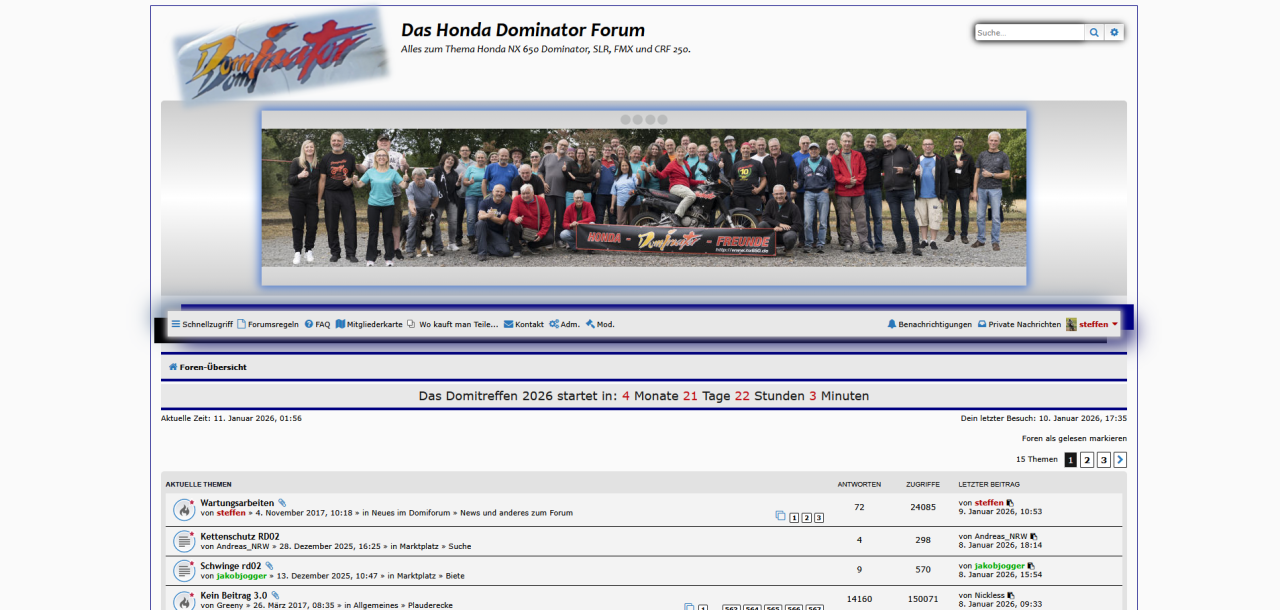Screen dimensions: 1280x610
Task: Select the FAQ menu item
Action: [x=317, y=325]
